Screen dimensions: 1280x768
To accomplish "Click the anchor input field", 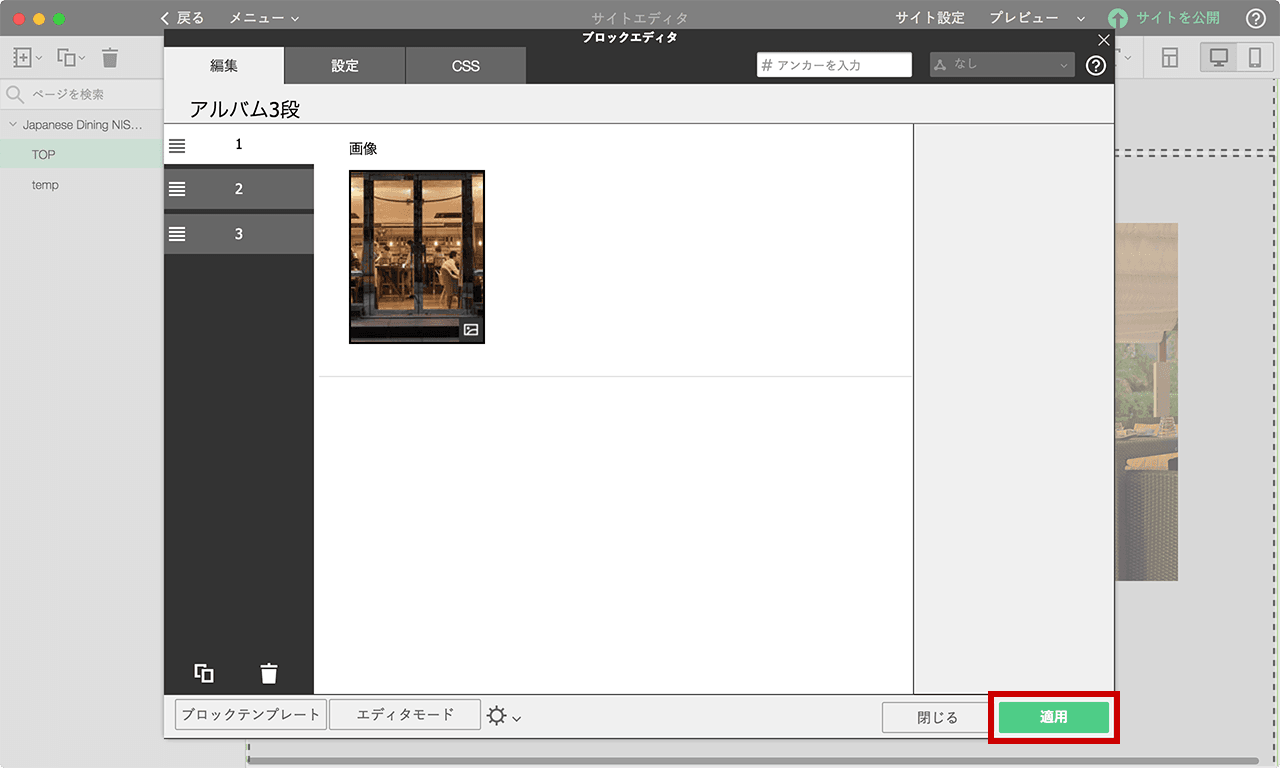I will coord(834,65).
